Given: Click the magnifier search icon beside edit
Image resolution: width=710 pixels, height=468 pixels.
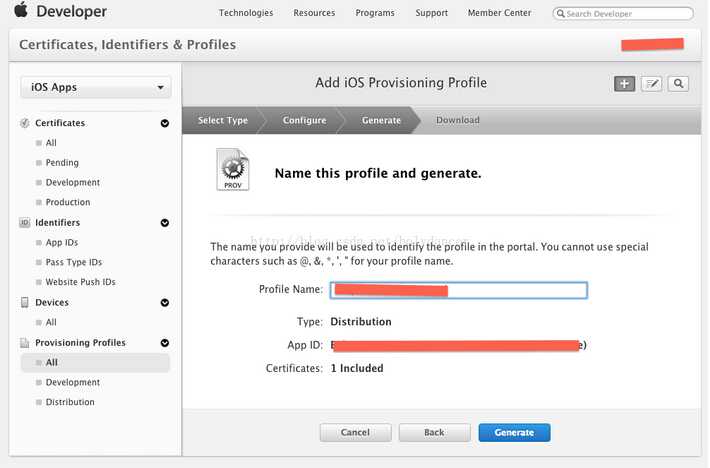Looking at the screenshot, I should 678,83.
